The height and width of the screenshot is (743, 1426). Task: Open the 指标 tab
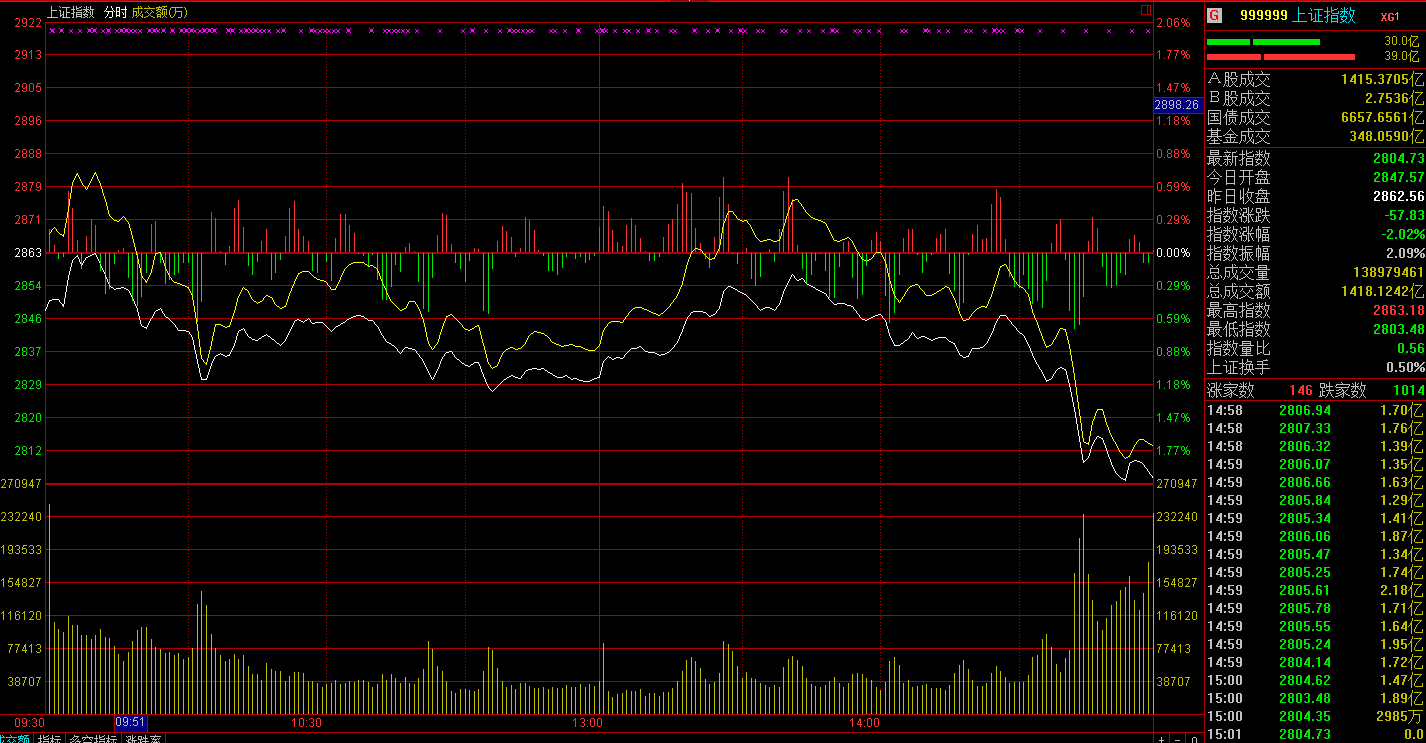click(48, 739)
